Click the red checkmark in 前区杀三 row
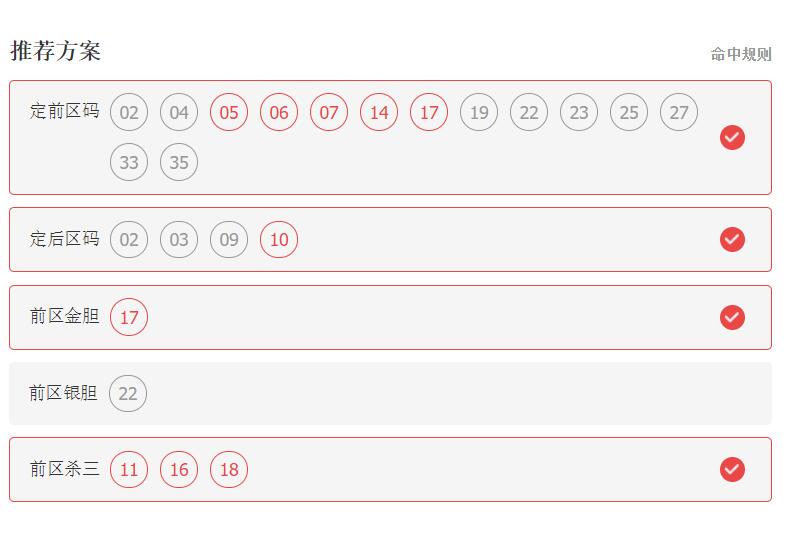Viewport: 791px width, 533px height. click(x=732, y=469)
